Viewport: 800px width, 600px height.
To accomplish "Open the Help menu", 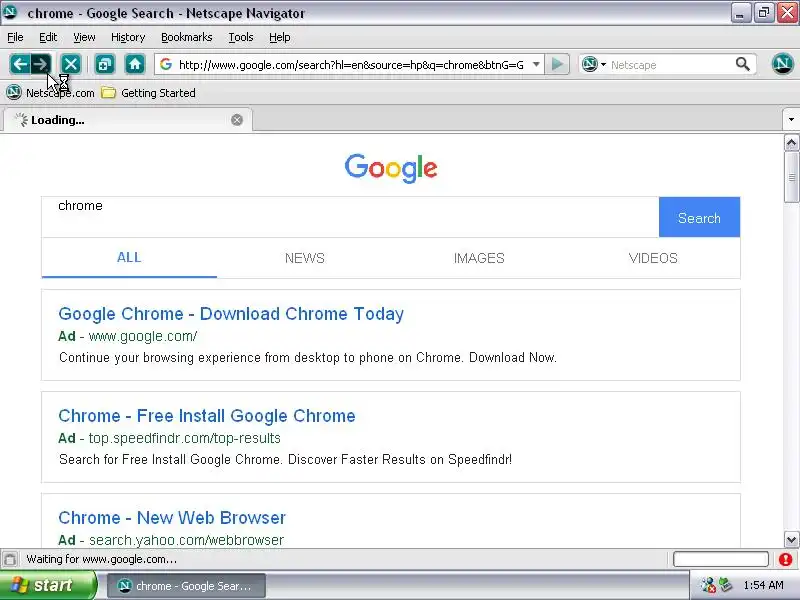I will pos(280,37).
